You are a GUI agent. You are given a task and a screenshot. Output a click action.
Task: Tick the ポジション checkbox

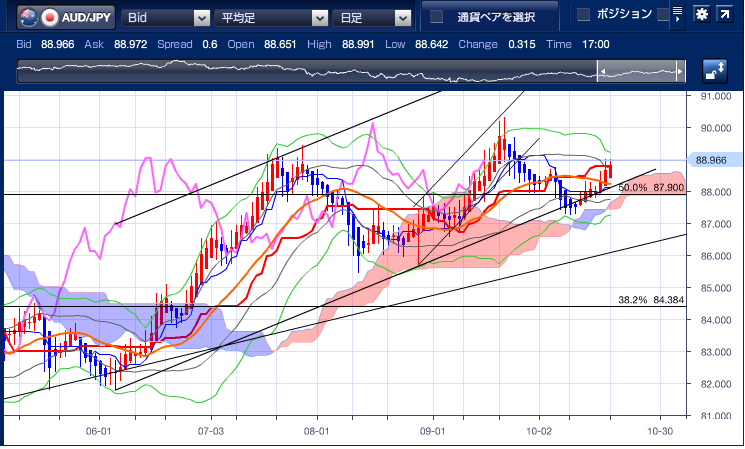click(x=584, y=14)
